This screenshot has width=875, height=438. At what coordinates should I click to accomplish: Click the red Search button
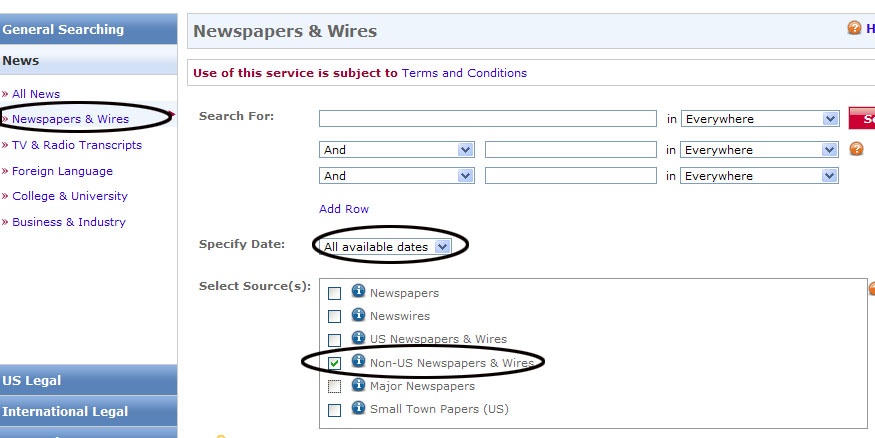(x=862, y=118)
